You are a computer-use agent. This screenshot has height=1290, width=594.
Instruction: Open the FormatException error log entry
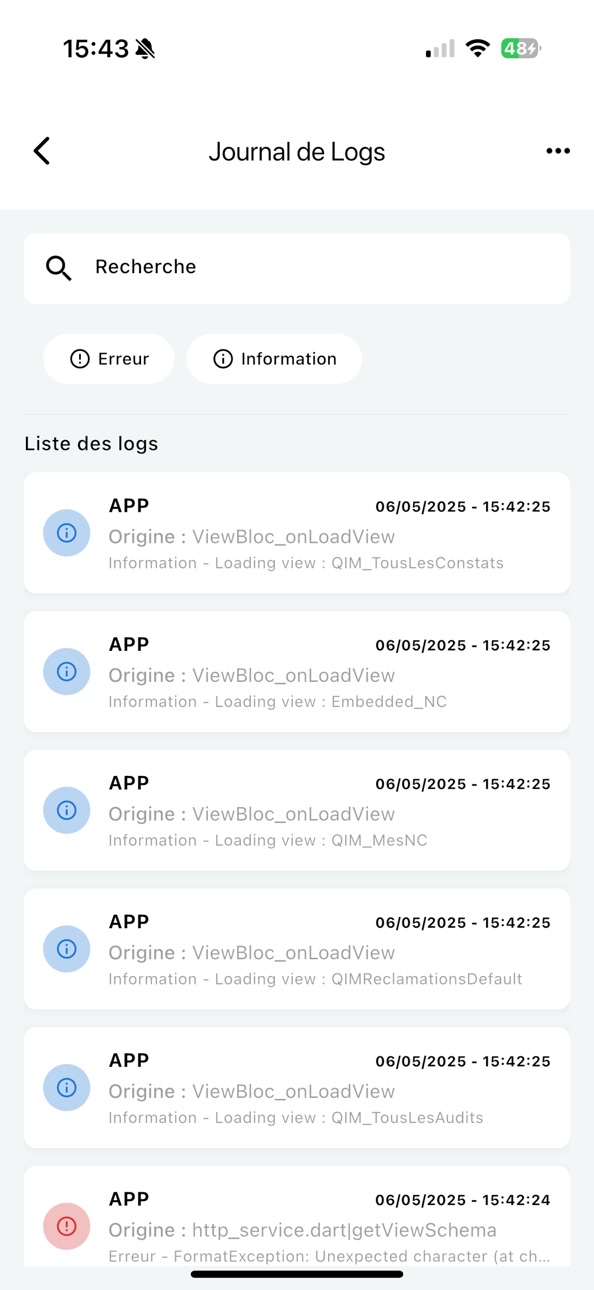[297, 1217]
